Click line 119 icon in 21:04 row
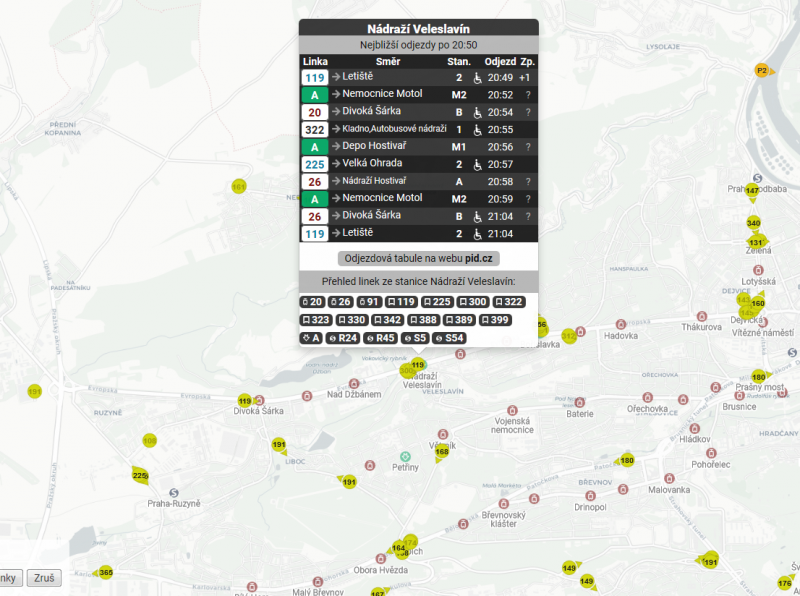 point(315,234)
